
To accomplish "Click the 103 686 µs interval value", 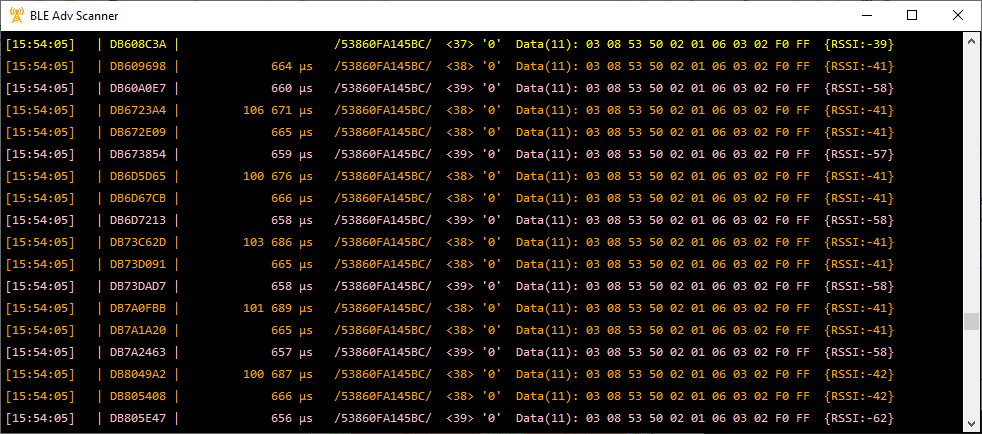I will pyautogui.click(x=278, y=242).
